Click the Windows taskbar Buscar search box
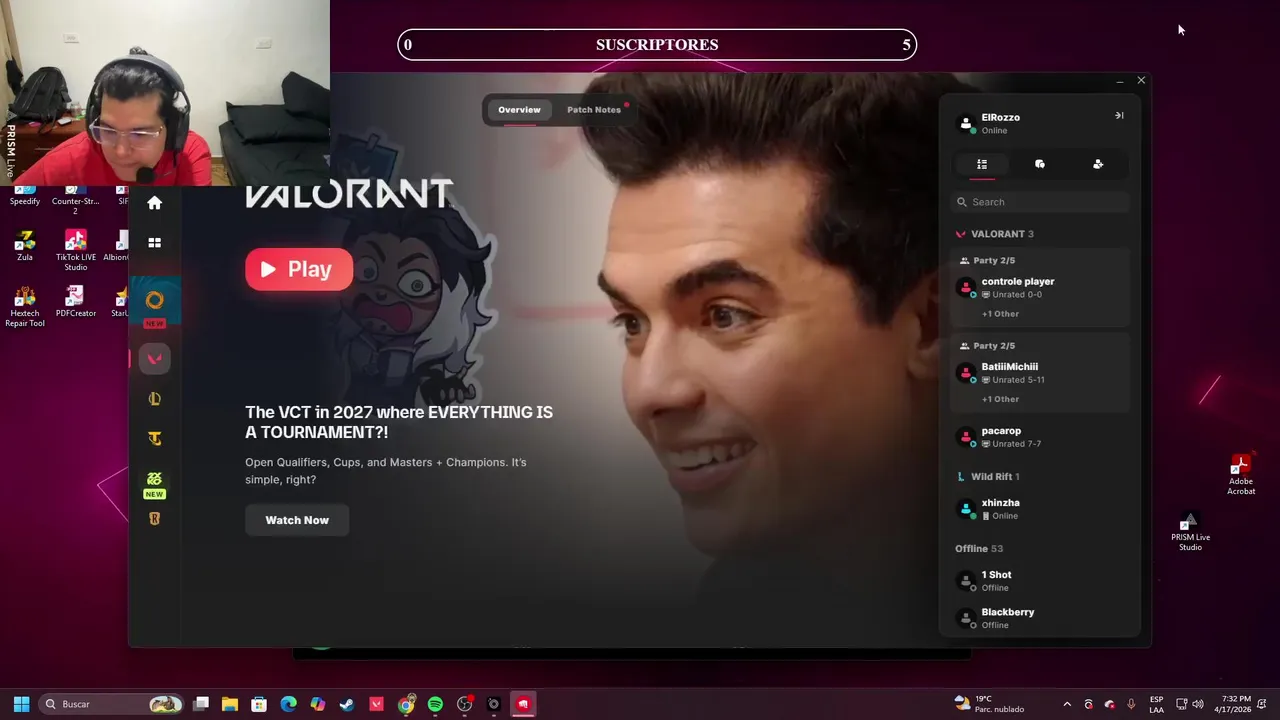This screenshot has width=1280, height=720. tap(111, 704)
